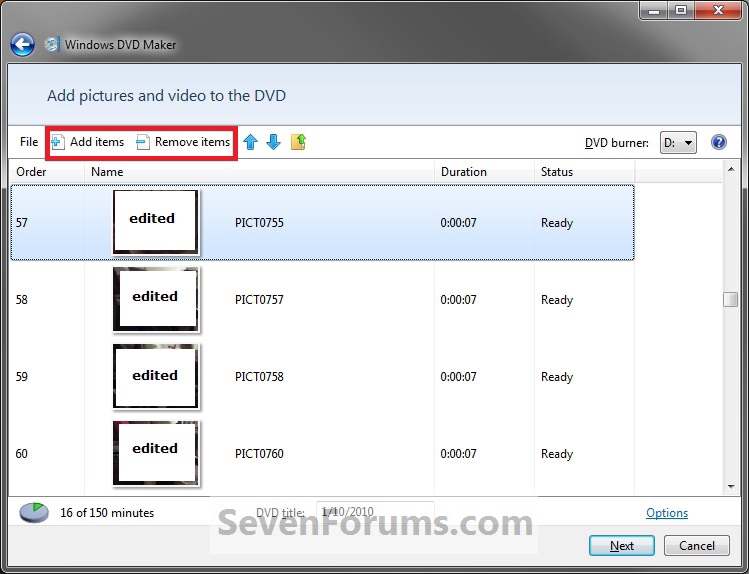Viewport: 749px width, 574px height.
Task: Click the Order column header
Action: pos(47,172)
